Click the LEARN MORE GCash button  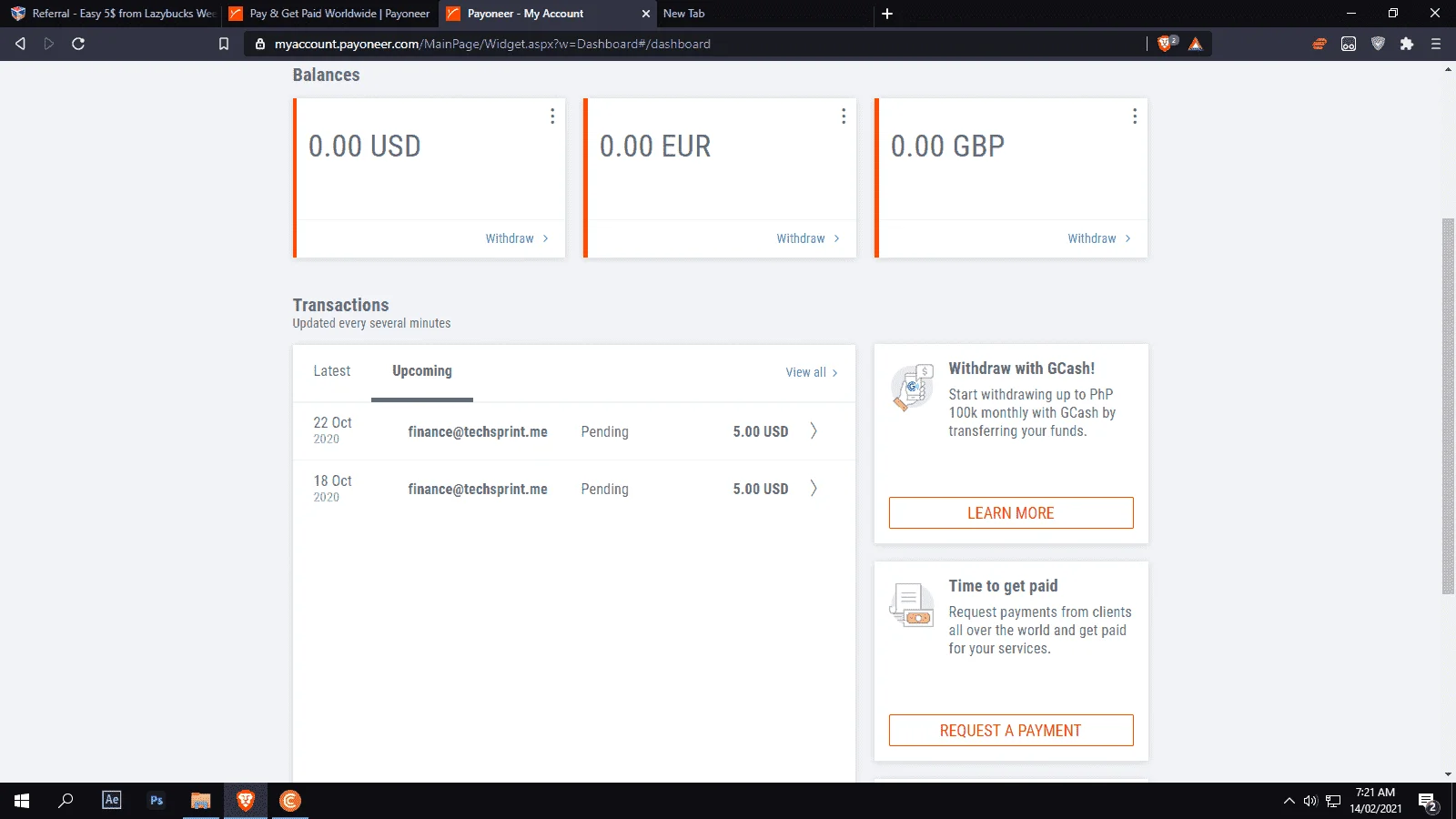pyautogui.click(x=1011, y=513)
